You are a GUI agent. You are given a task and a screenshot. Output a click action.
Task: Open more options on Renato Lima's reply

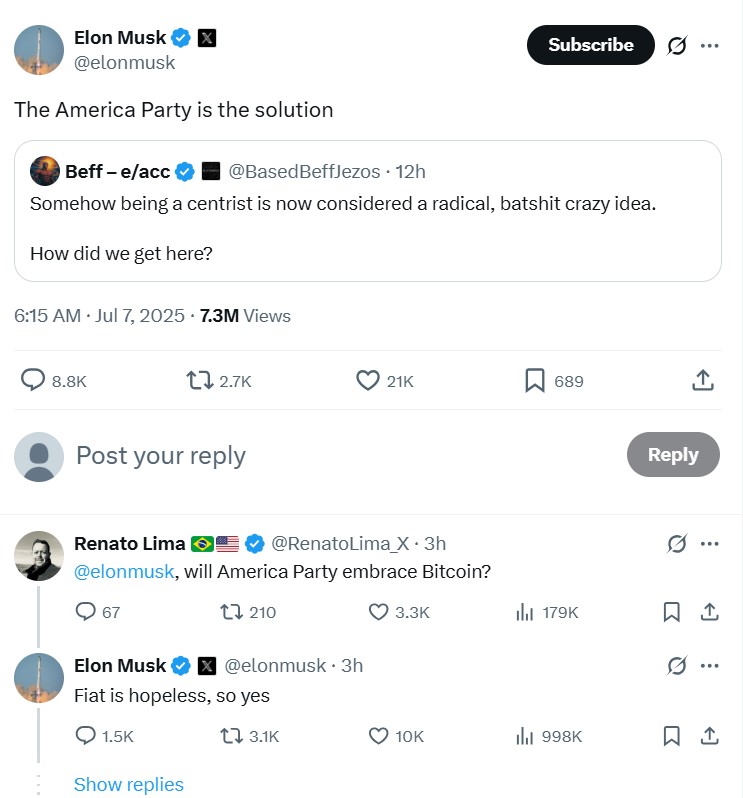click(x=709, y=544)
